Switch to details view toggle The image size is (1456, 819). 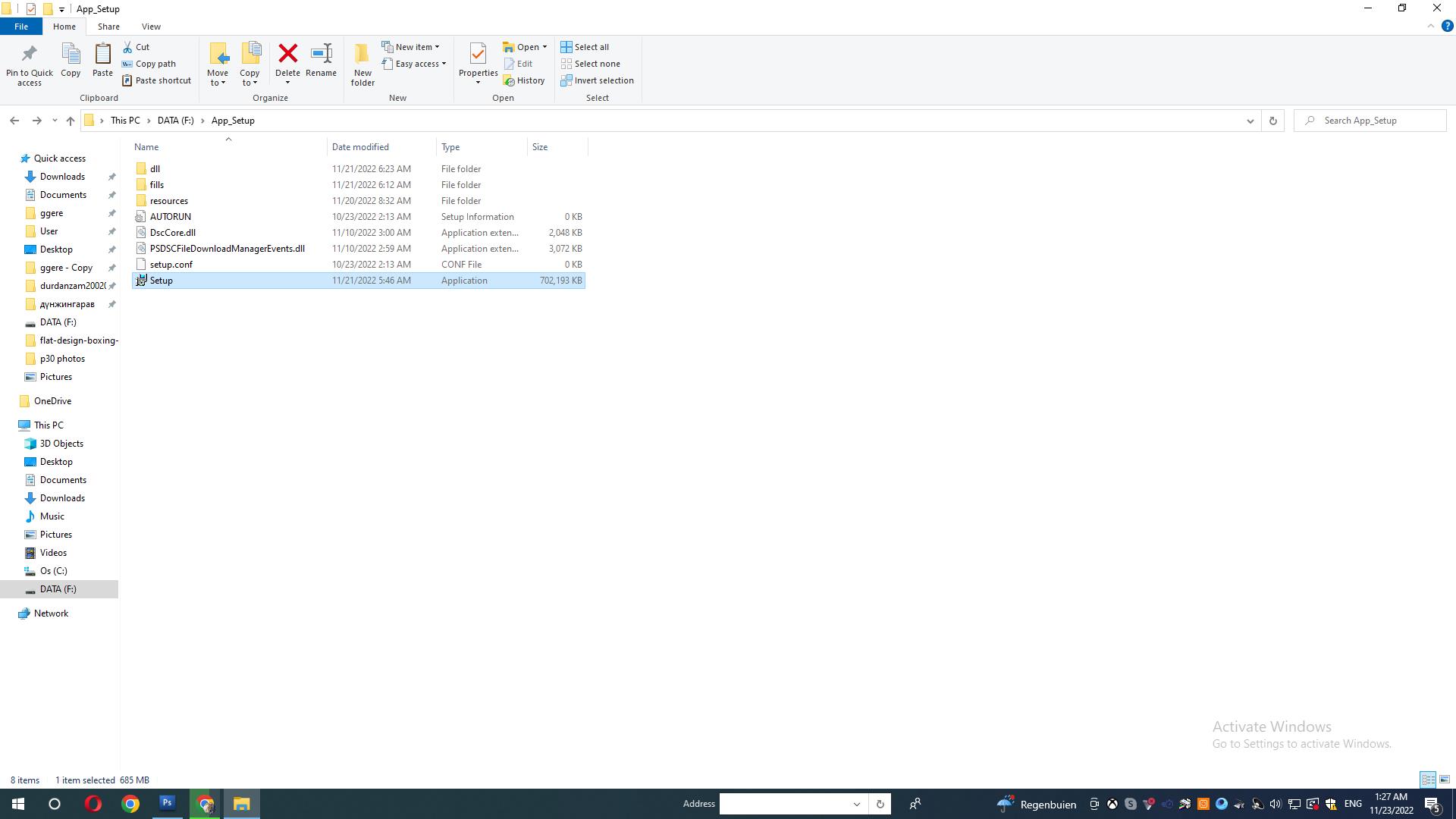point(1427,780)
